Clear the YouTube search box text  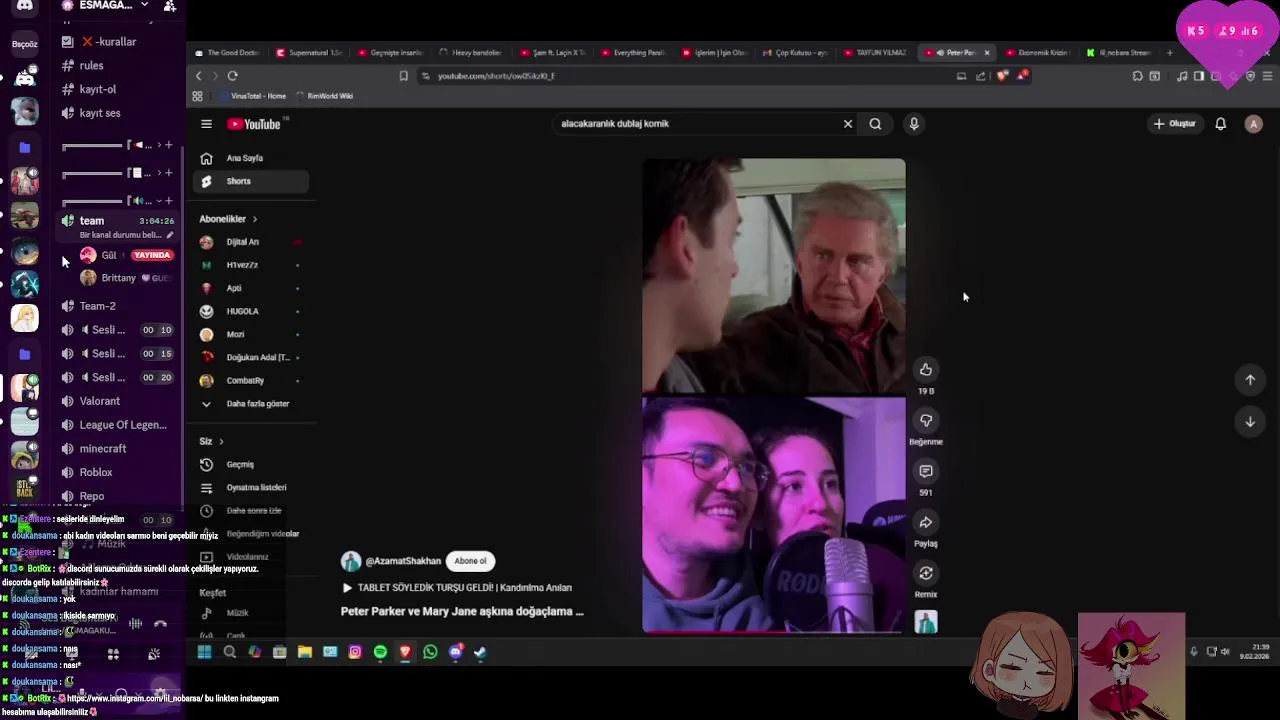848,124
